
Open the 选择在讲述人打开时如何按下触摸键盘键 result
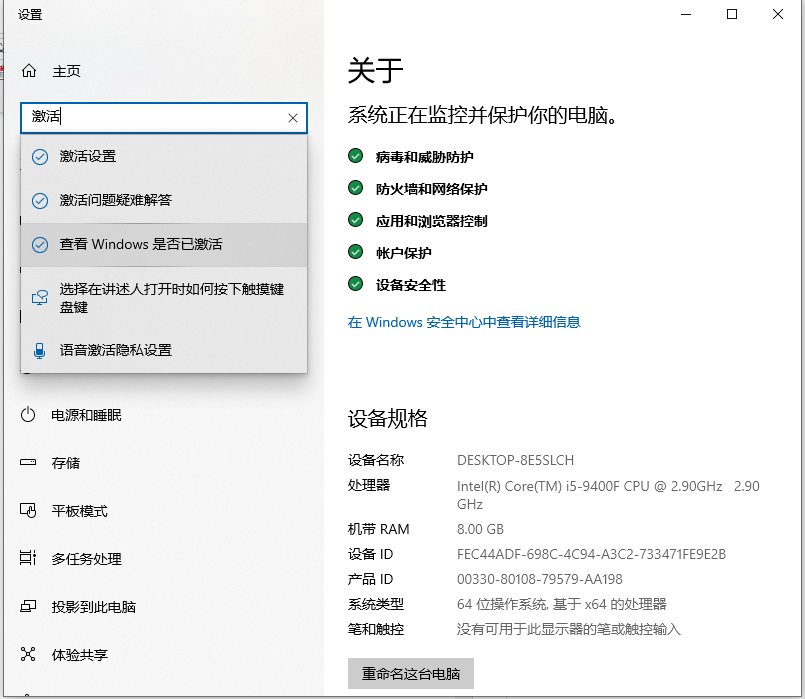point(170,298)
